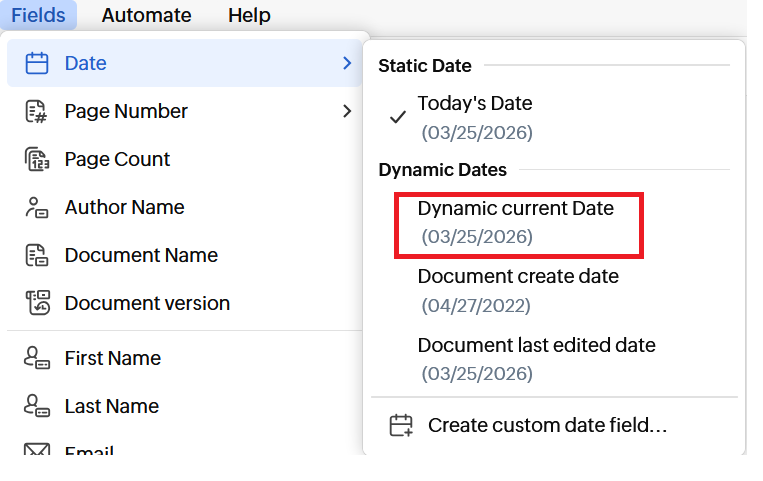Click the First Name contact icon

pyautogui.click(x=36, y=358)
